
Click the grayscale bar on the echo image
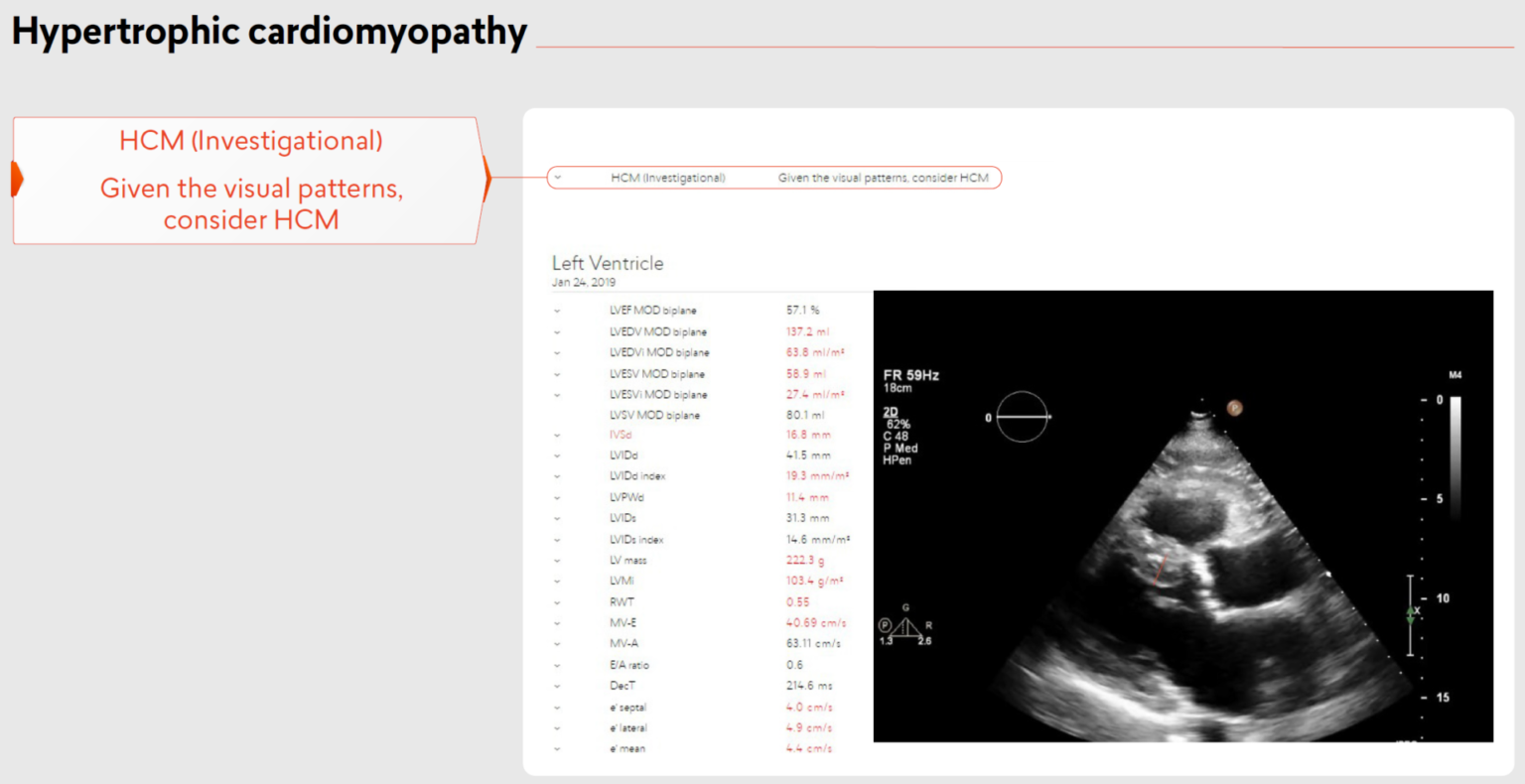[1456, 457]
